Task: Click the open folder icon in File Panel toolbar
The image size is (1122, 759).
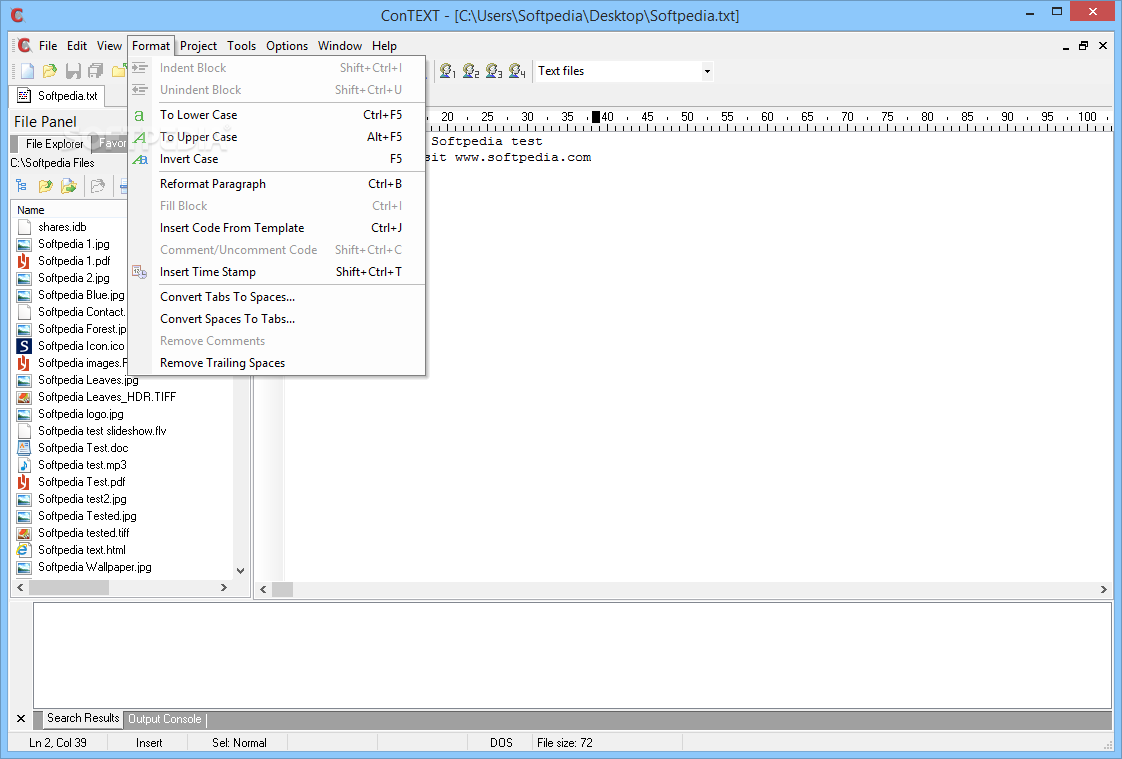Action: (x=45, y=186)
